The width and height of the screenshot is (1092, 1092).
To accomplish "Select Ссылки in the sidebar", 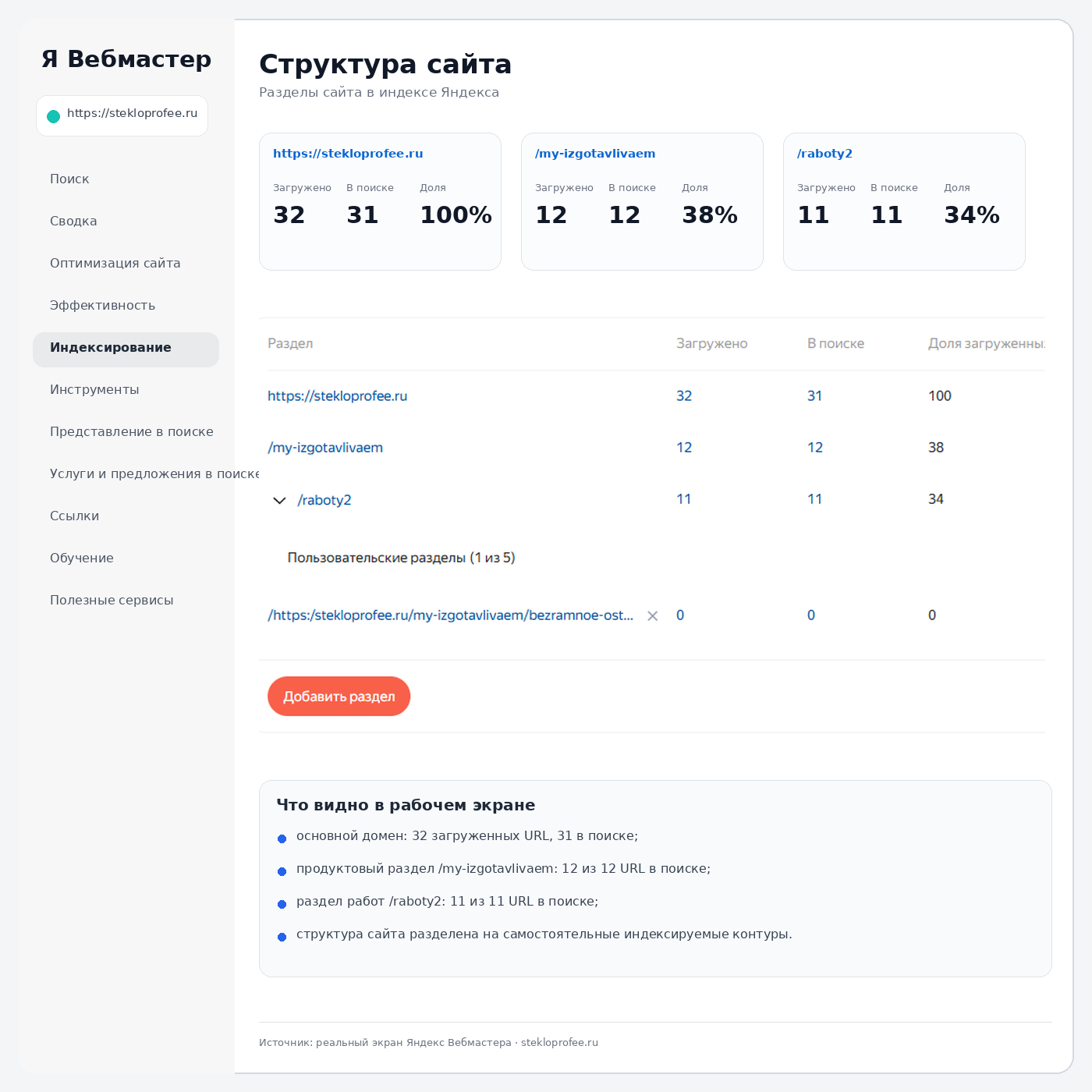I will point(74,516).
